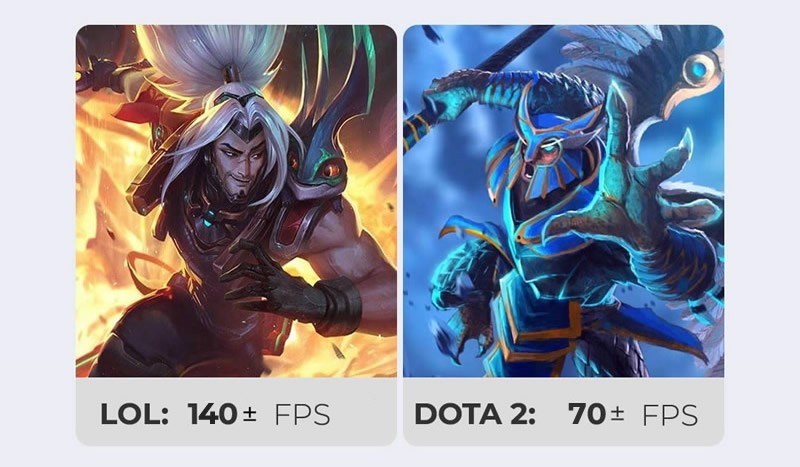Click the ± symbol next to 140

pyautogui.click(x=249, y=414)
